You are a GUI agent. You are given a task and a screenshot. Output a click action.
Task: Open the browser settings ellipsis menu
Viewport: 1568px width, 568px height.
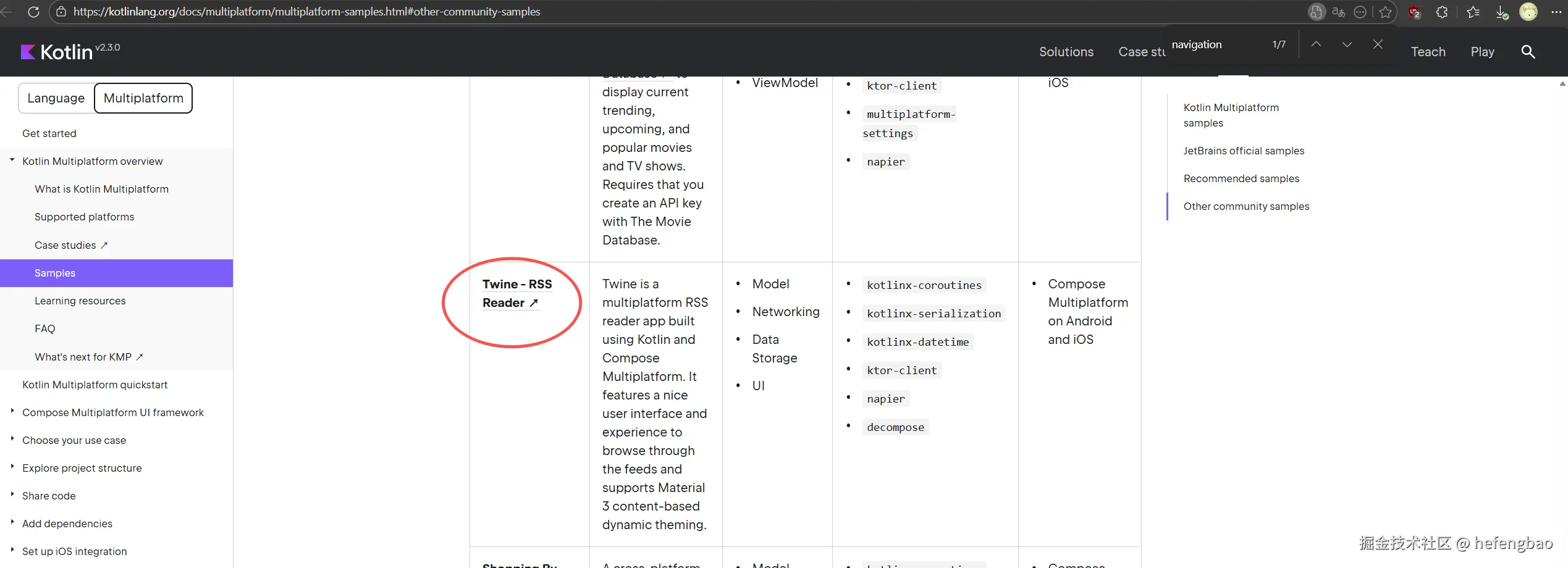[1556, 12]
